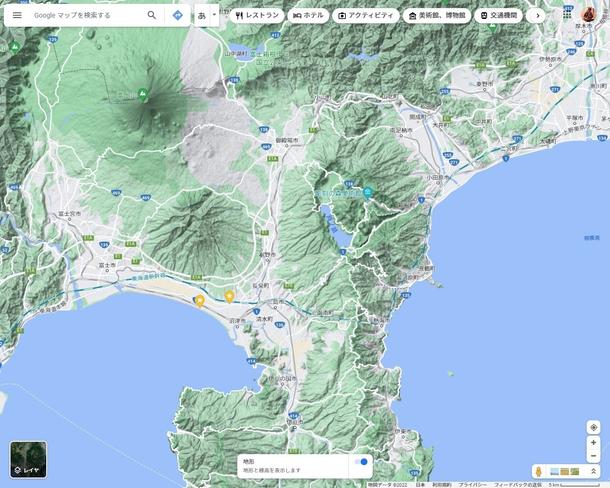610x488 pixels.
Task: Open the Google apps grid
Action: (x=567, y=14)
